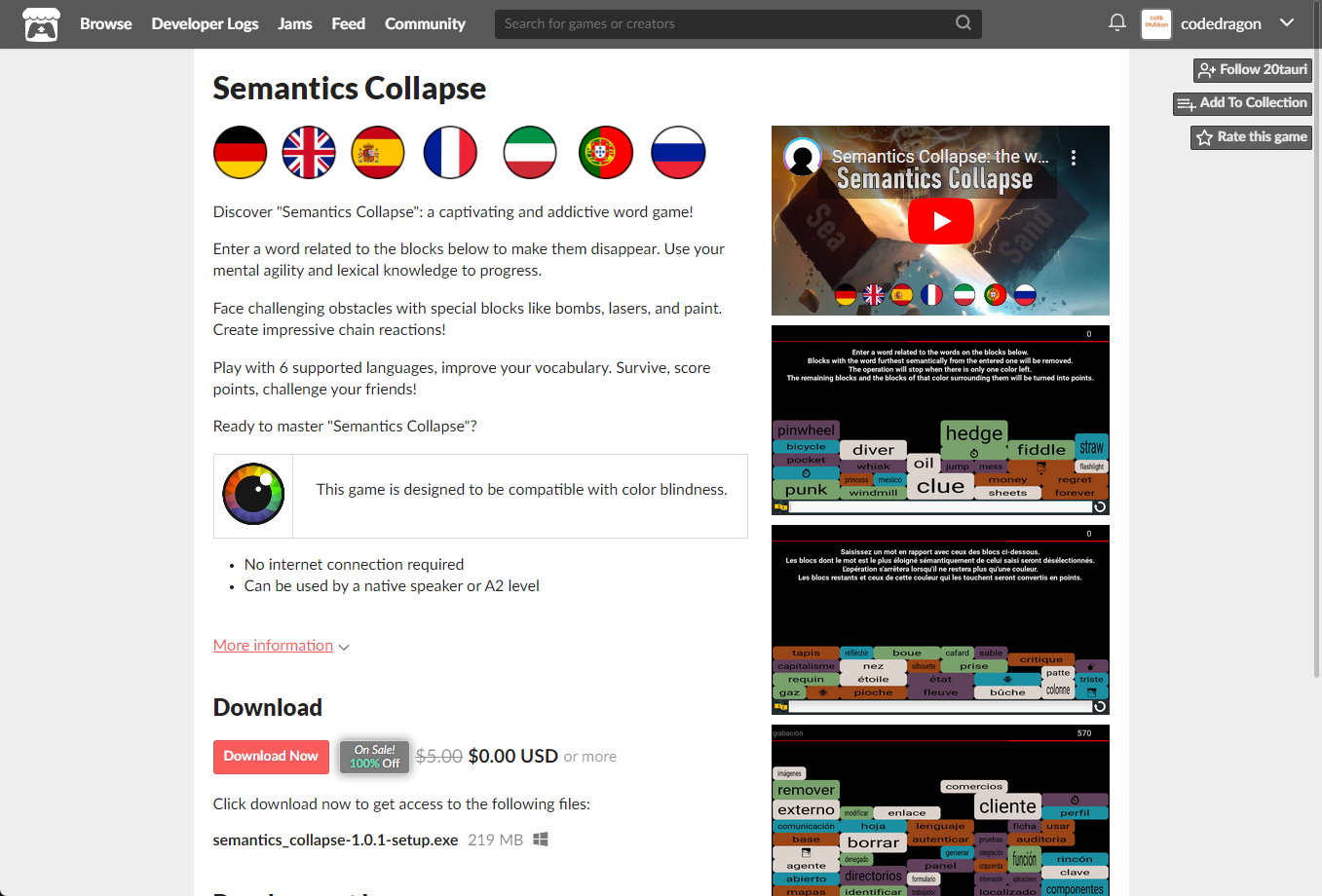This screenshot has width=1322, height=896.
Task: Play the Semantics Collapse YouTube video
Action: [940, 221]
